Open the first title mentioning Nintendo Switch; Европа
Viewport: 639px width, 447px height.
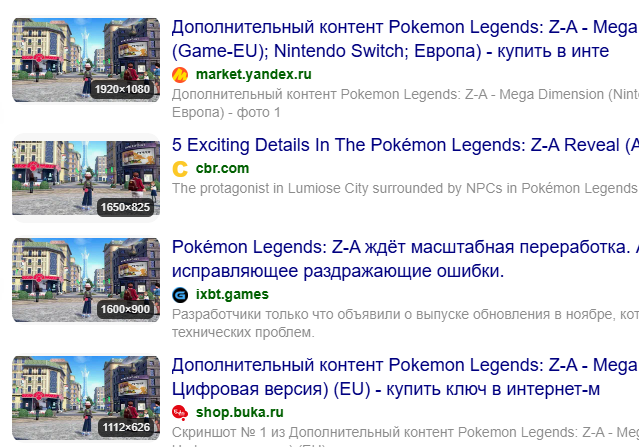pos(405,39)
